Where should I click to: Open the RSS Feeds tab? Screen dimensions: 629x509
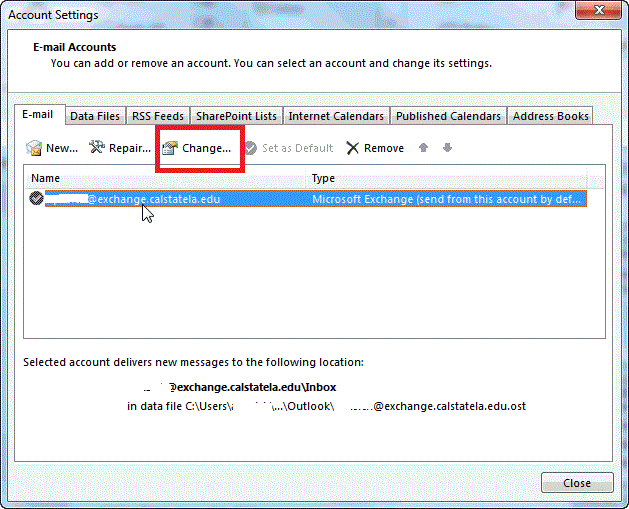(158, 116)
